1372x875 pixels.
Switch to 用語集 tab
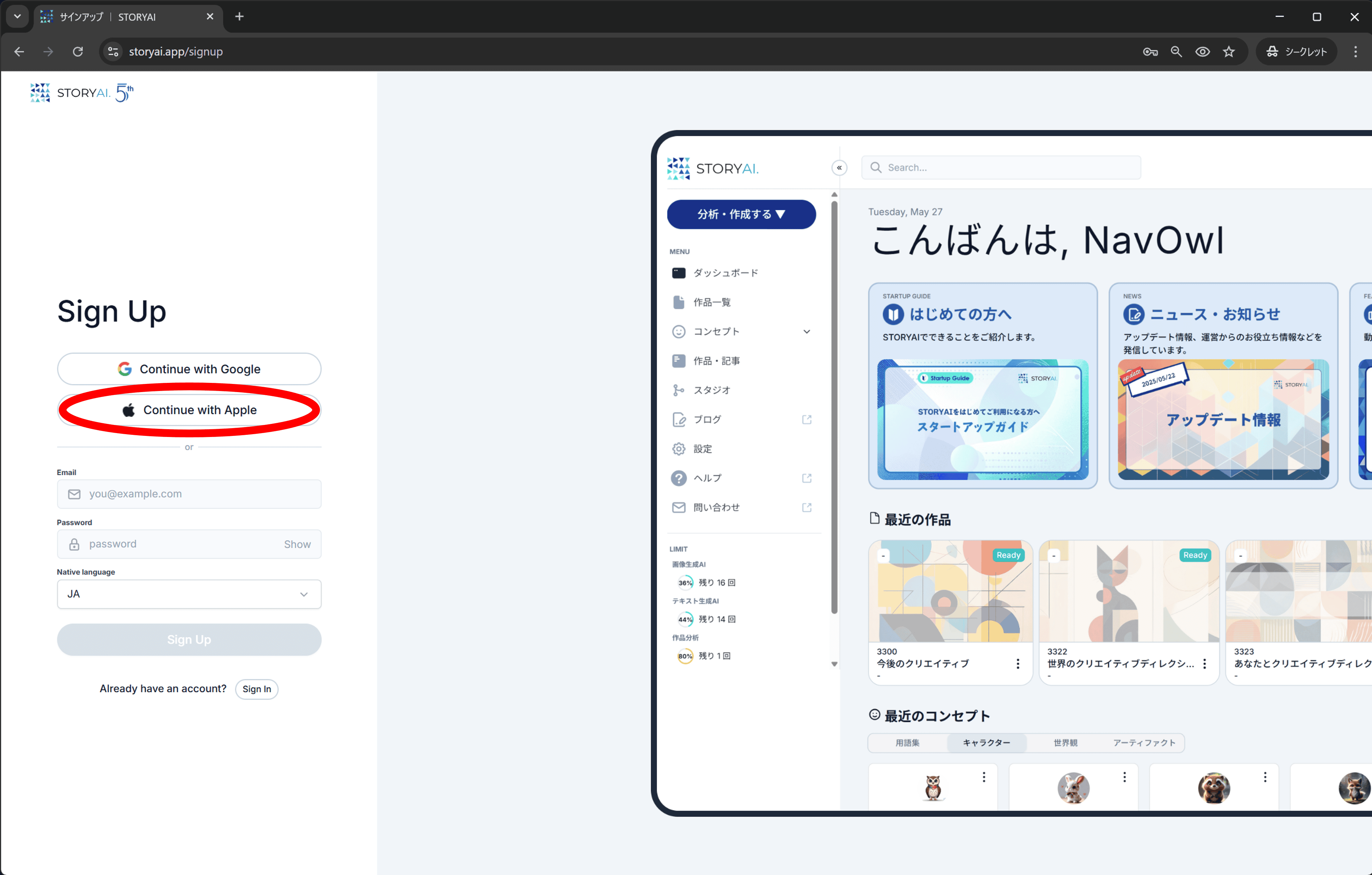[907, 743]
